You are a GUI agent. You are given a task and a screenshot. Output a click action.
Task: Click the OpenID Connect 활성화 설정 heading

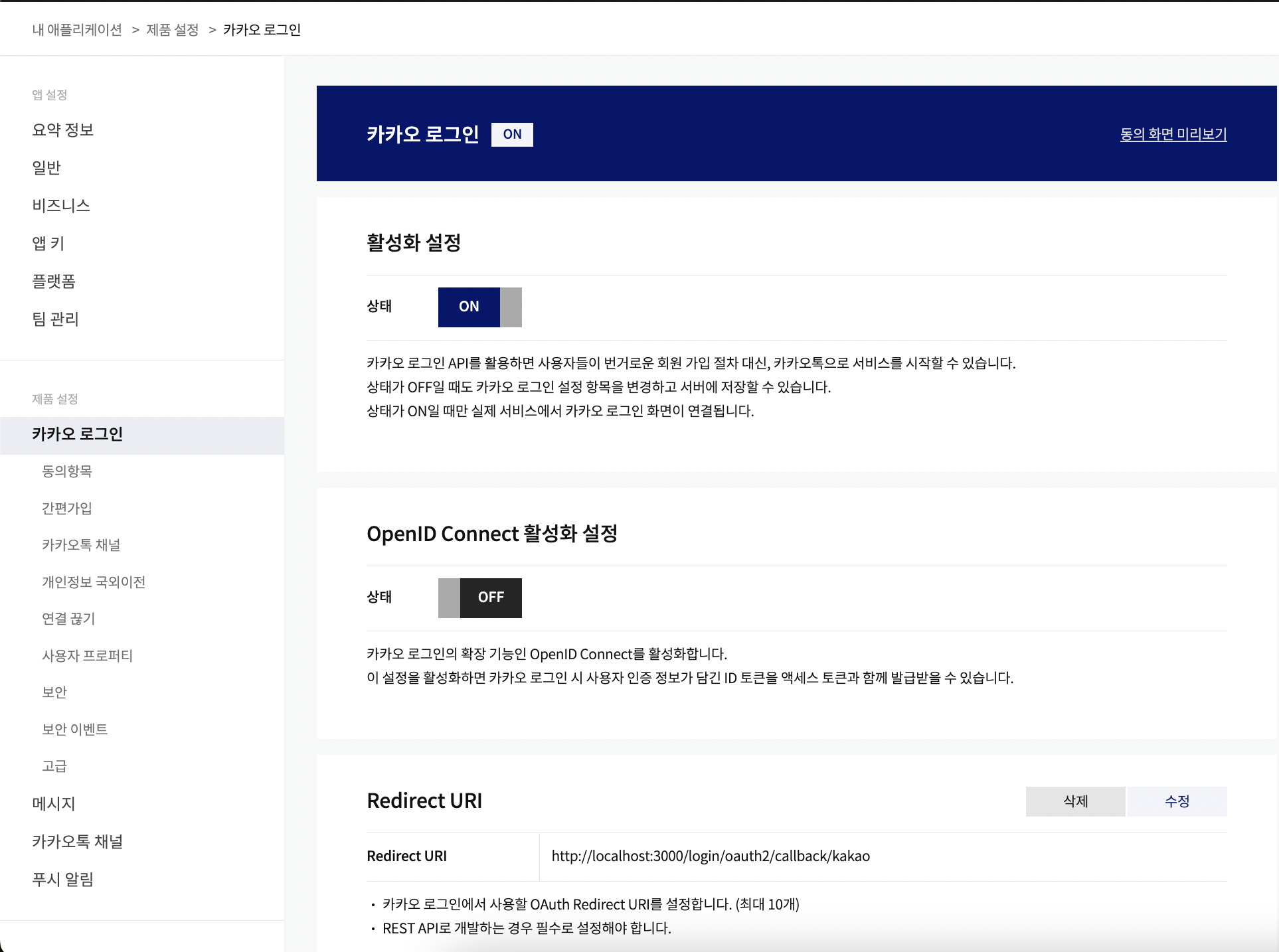[492, 533]
